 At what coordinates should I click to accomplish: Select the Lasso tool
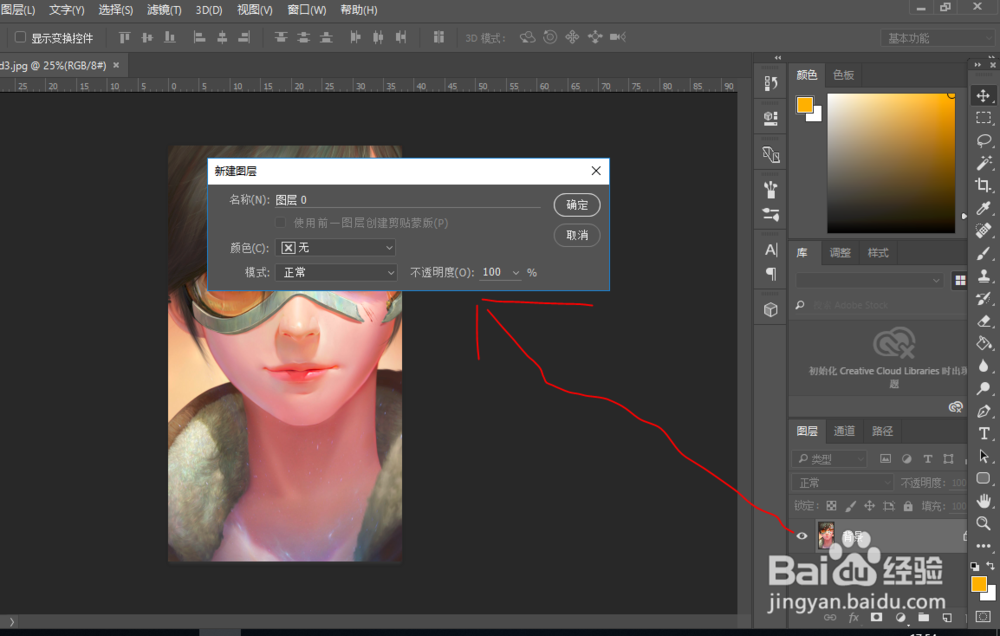click(983, 140)
